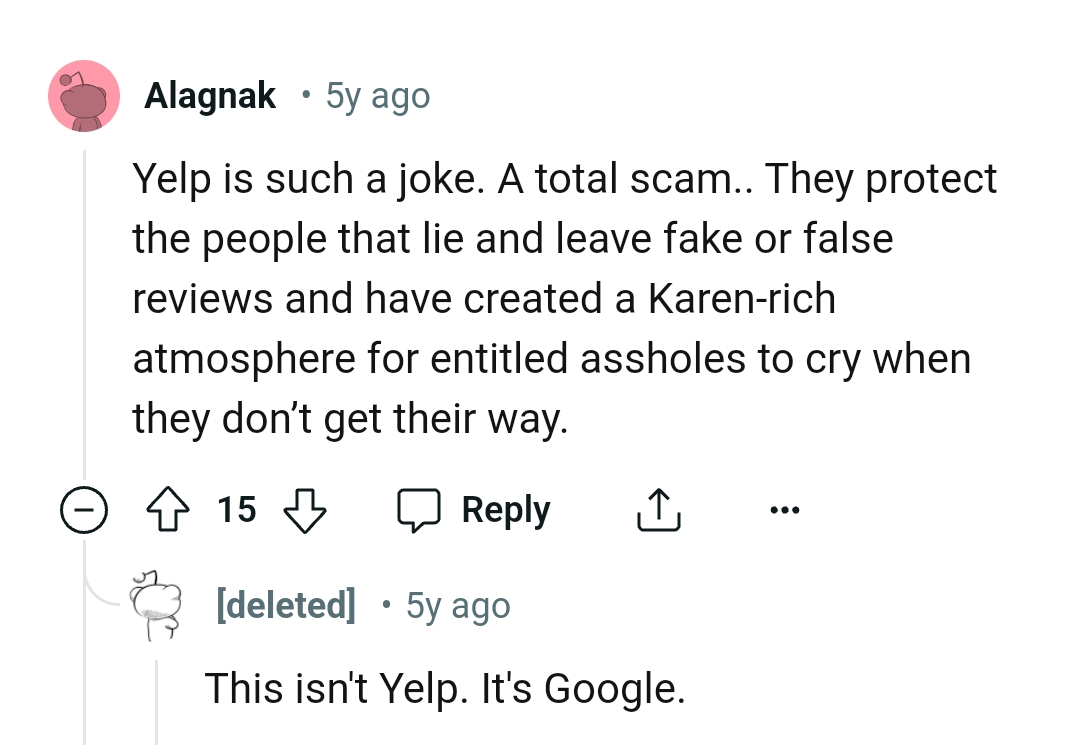Open Alagnak's user profile
This screenshot has height=745, width=1080.
coord(210,95)
